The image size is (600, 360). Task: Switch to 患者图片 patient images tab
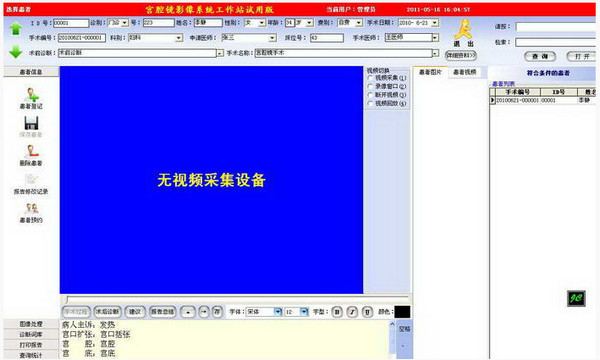[430, 72]
